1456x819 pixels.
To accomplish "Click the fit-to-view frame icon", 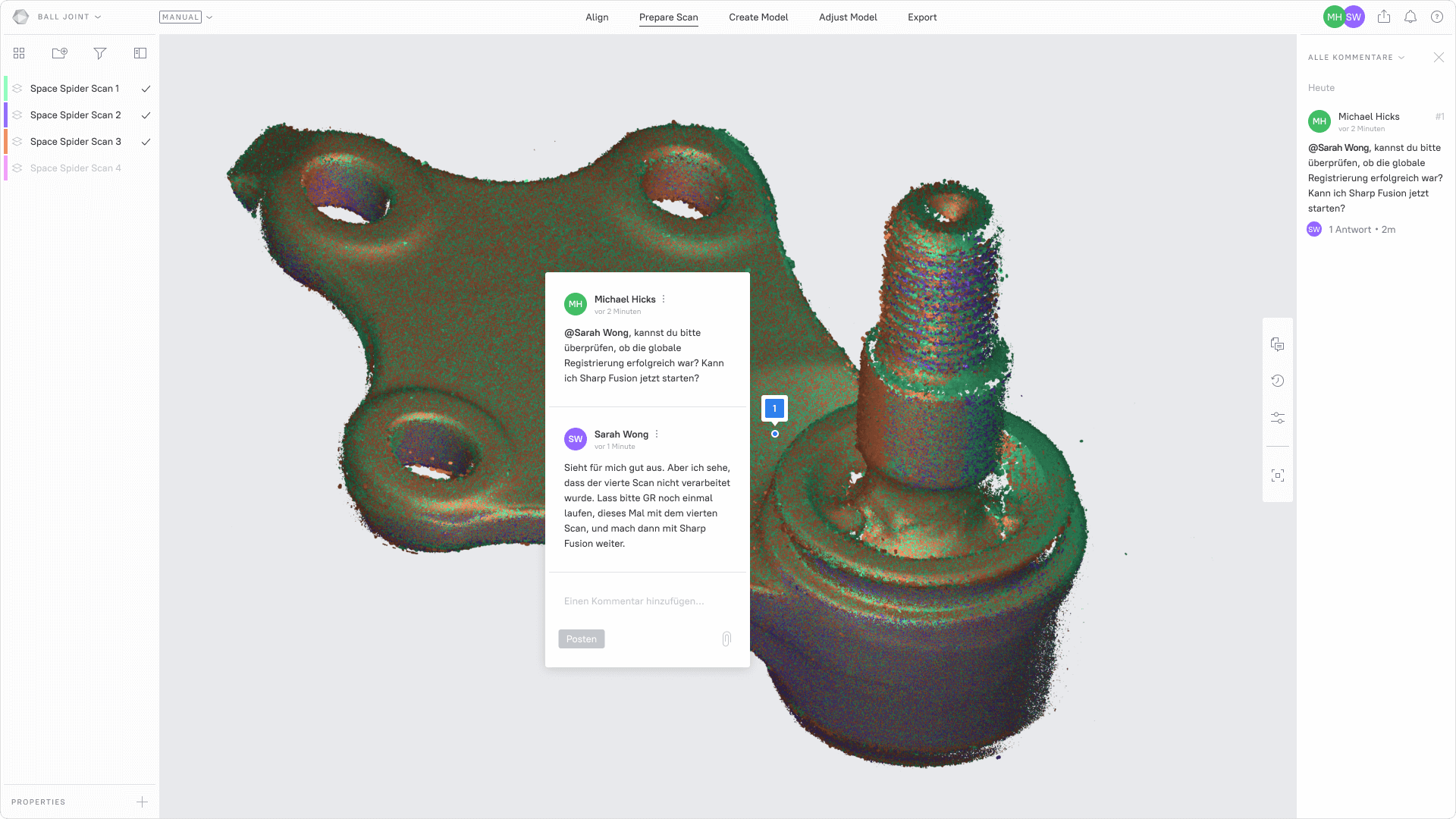I will (1278, 475).
